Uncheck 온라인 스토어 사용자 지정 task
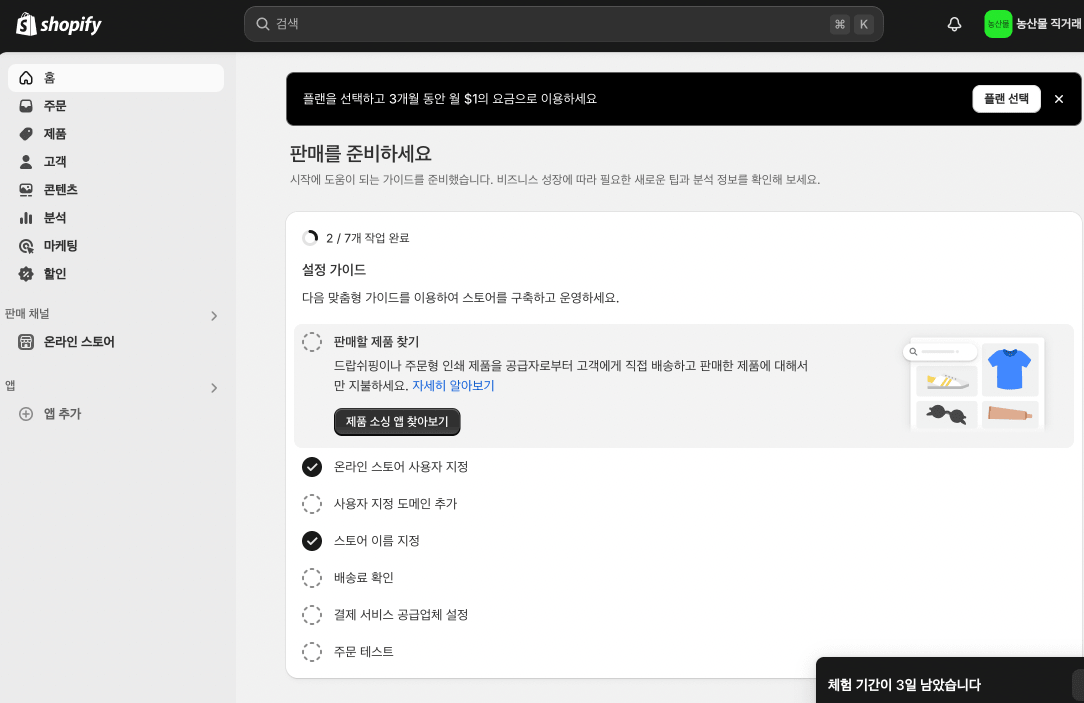Viewport: 1084px width, 703px height. (x=312, y=467)
